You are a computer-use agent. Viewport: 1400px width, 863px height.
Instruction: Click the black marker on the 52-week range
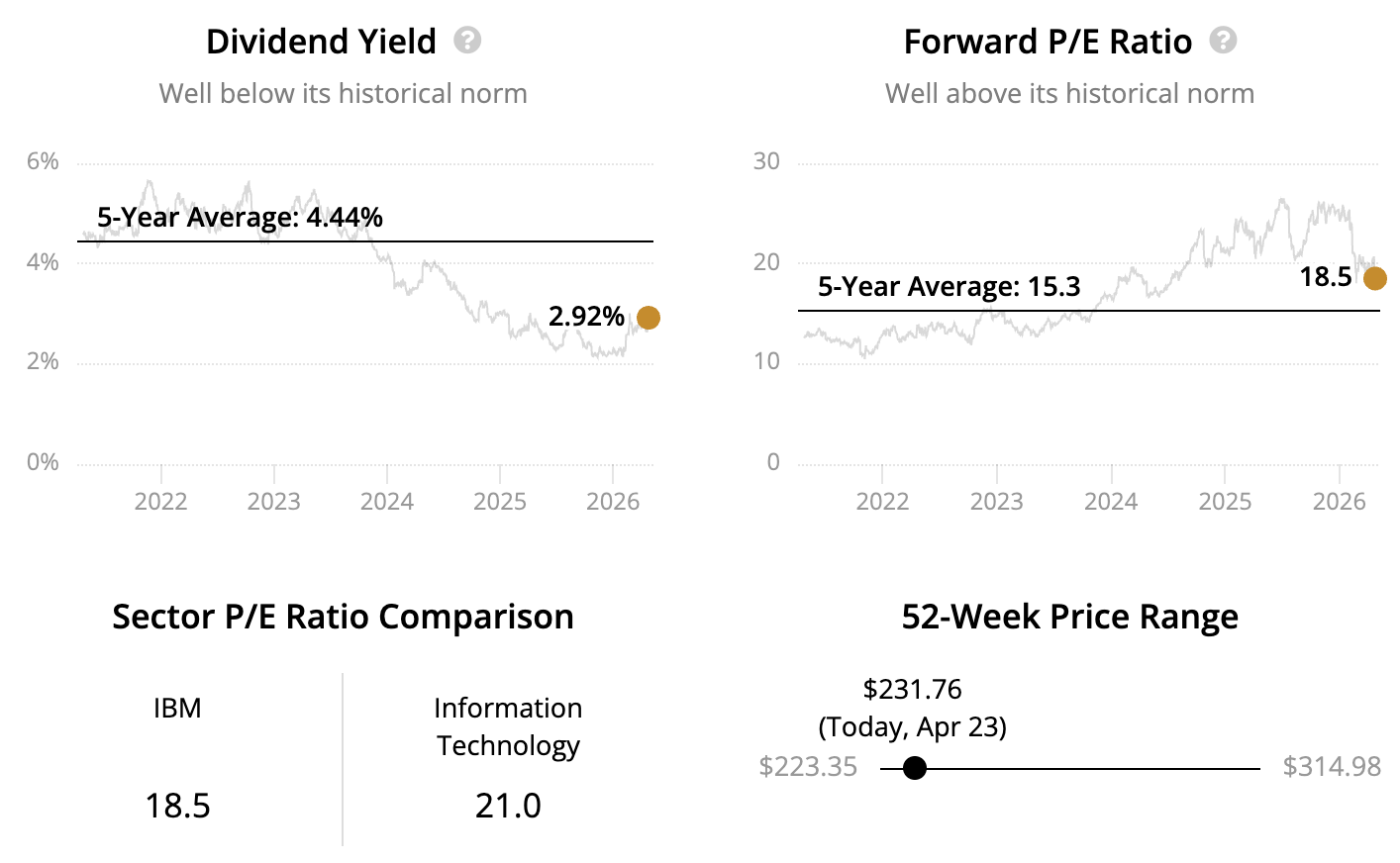(915, 768)
